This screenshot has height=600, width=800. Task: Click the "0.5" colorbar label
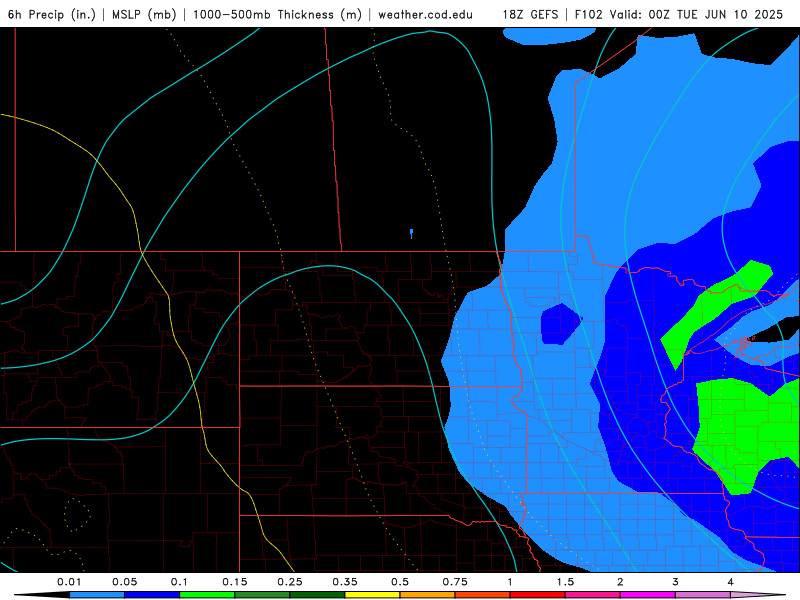point(400,582)
